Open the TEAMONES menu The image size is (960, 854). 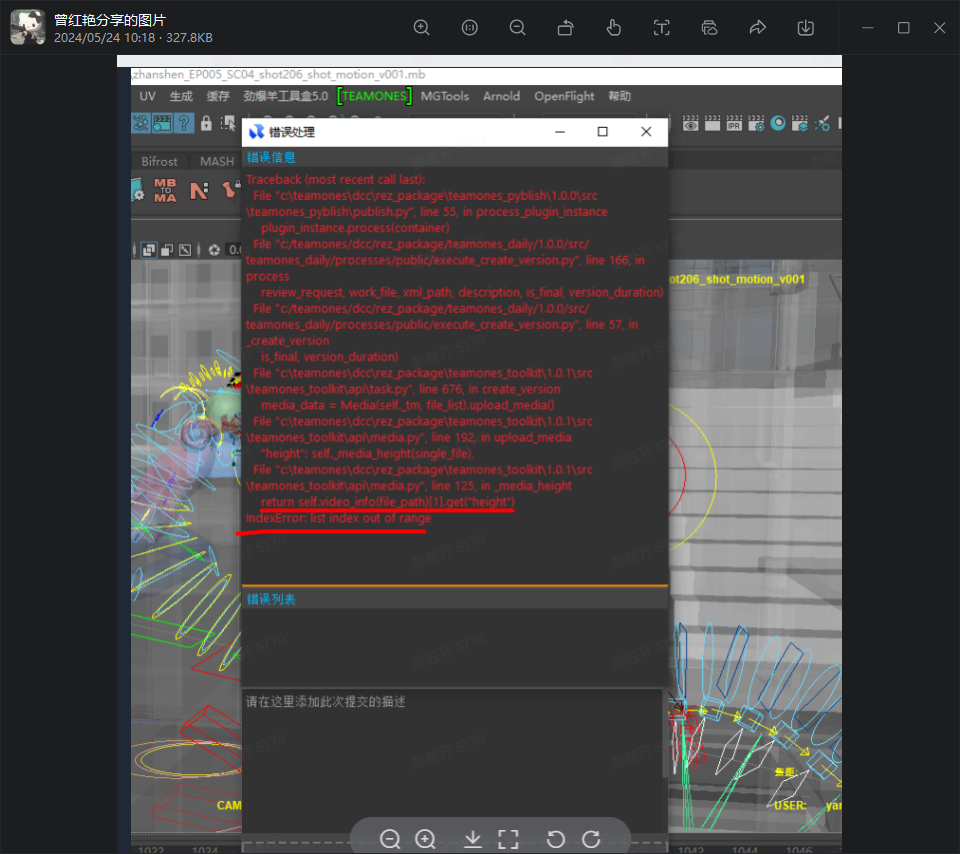374,96
